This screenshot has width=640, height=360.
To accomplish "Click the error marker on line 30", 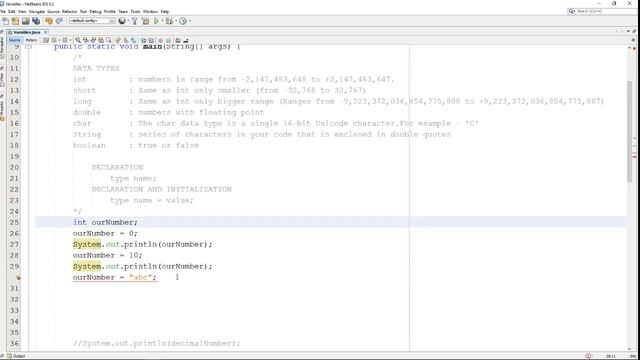I will pos(18,278).
